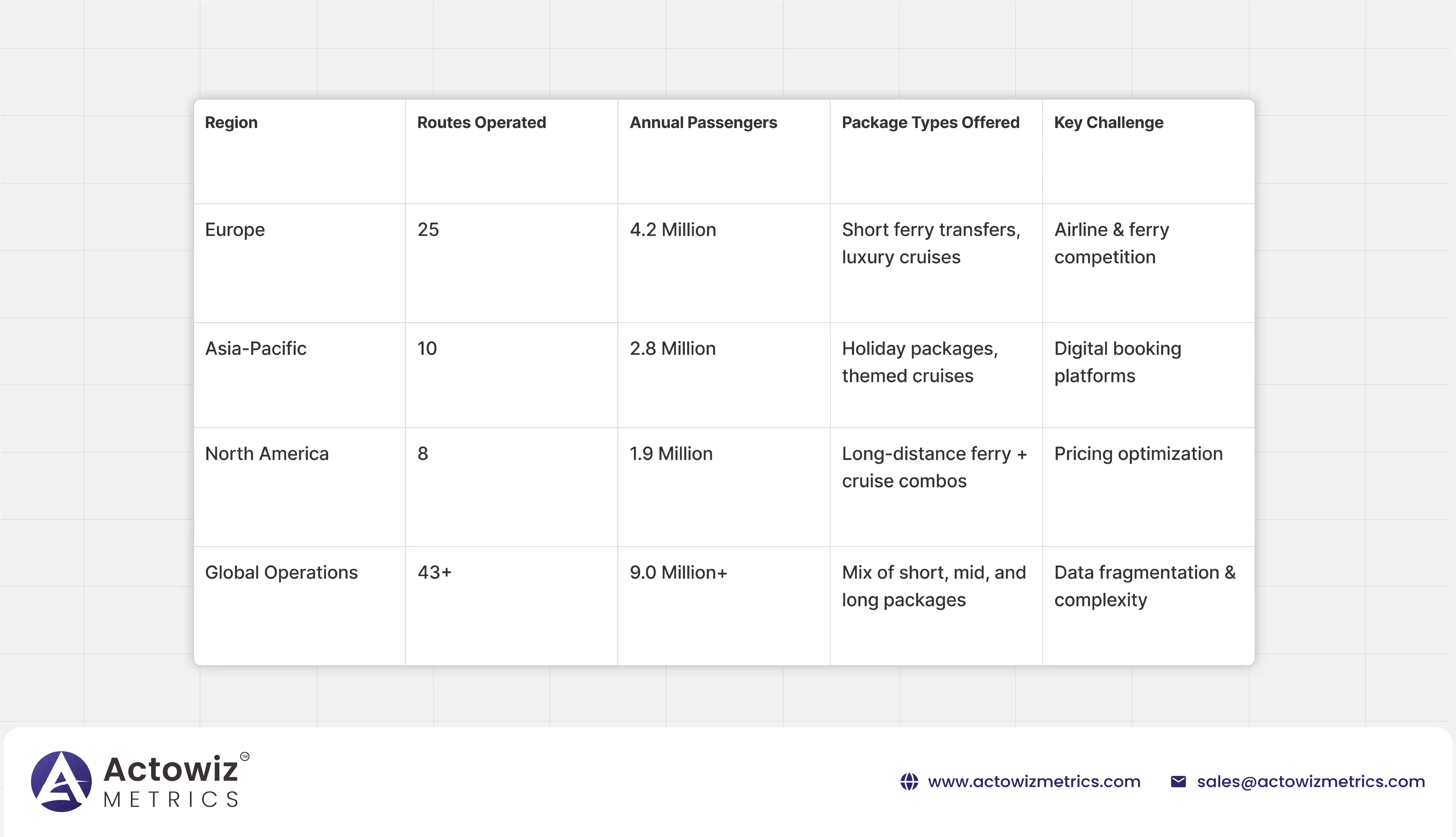Select the Global Operations row label

coord(281,573)
